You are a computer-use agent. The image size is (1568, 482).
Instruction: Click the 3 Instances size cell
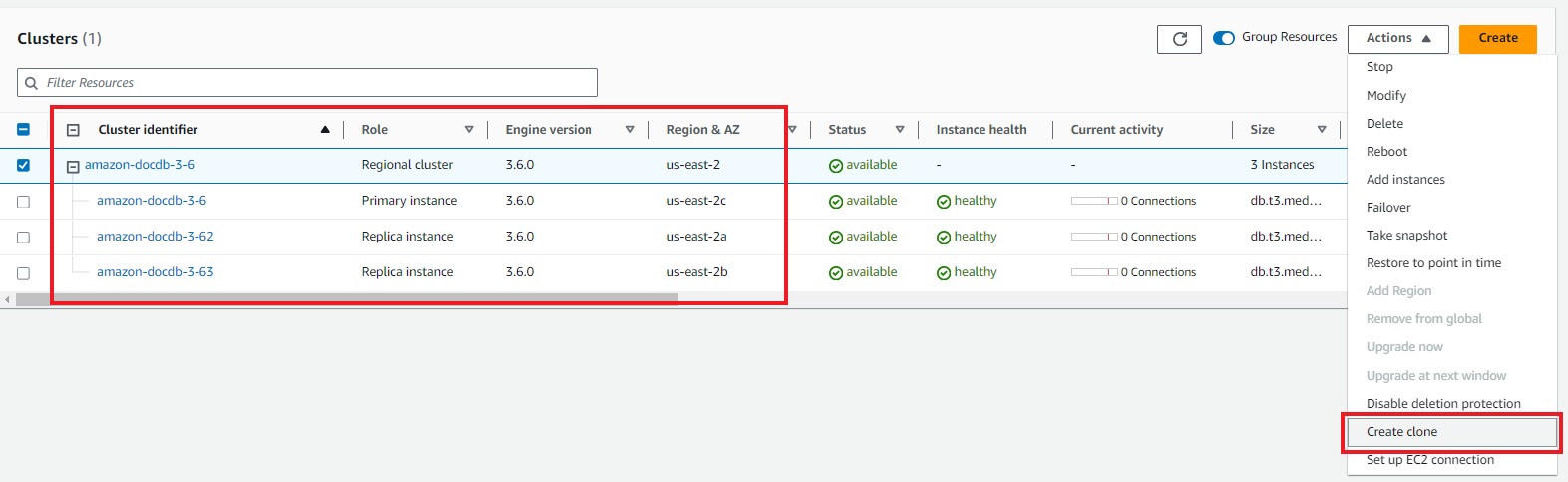[1282, 165]
